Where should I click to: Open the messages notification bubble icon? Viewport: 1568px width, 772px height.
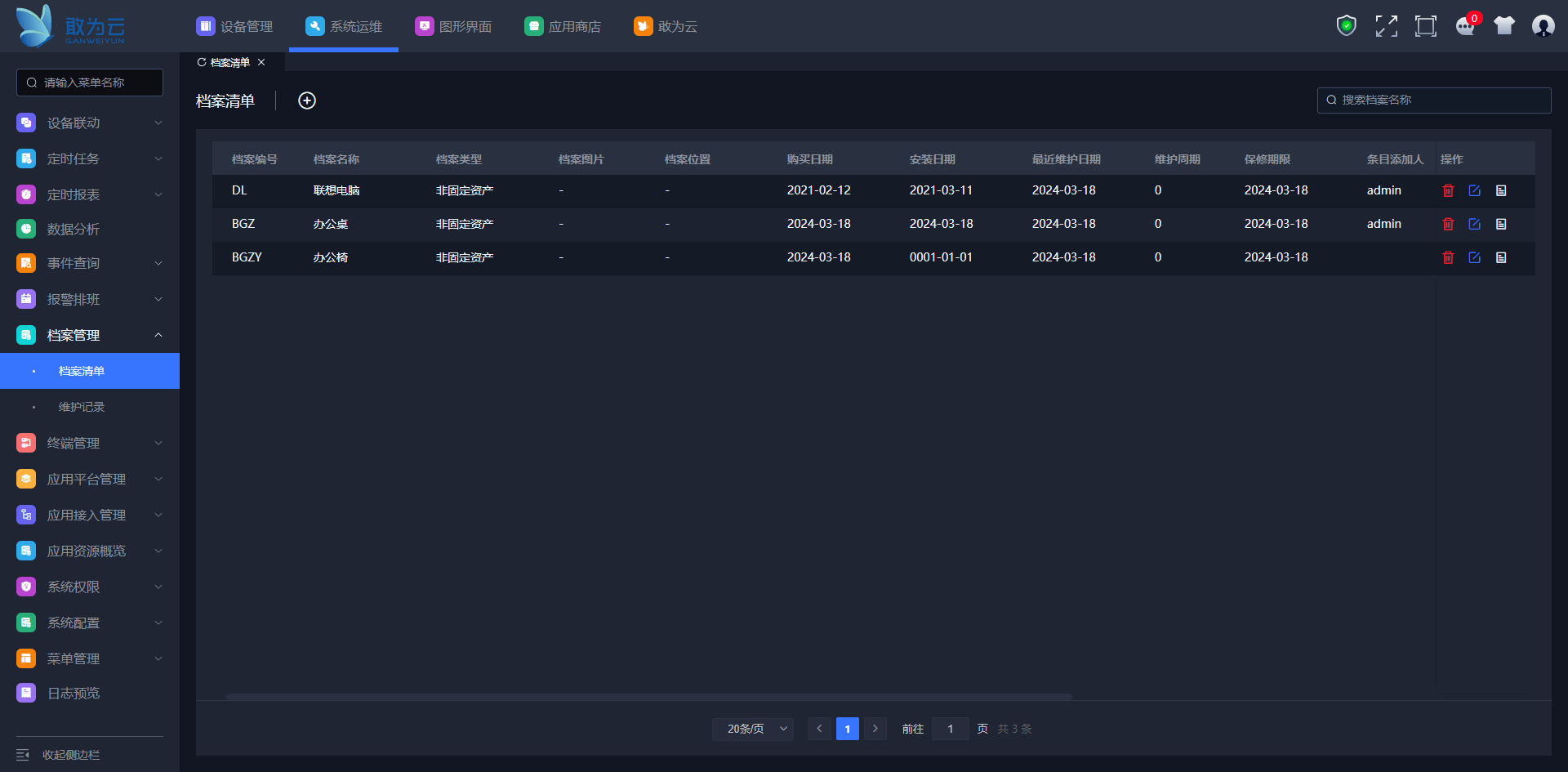[1465, 26]
